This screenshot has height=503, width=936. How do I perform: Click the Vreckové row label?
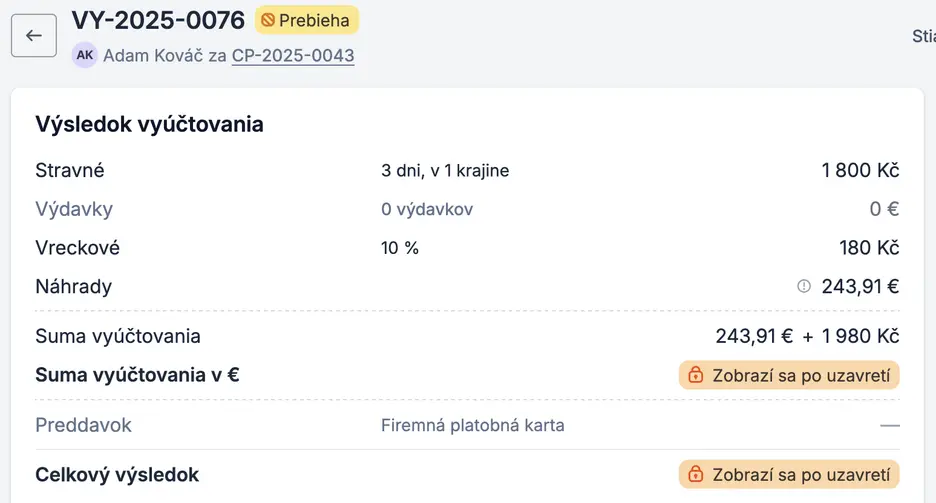[x=77, y=248]
